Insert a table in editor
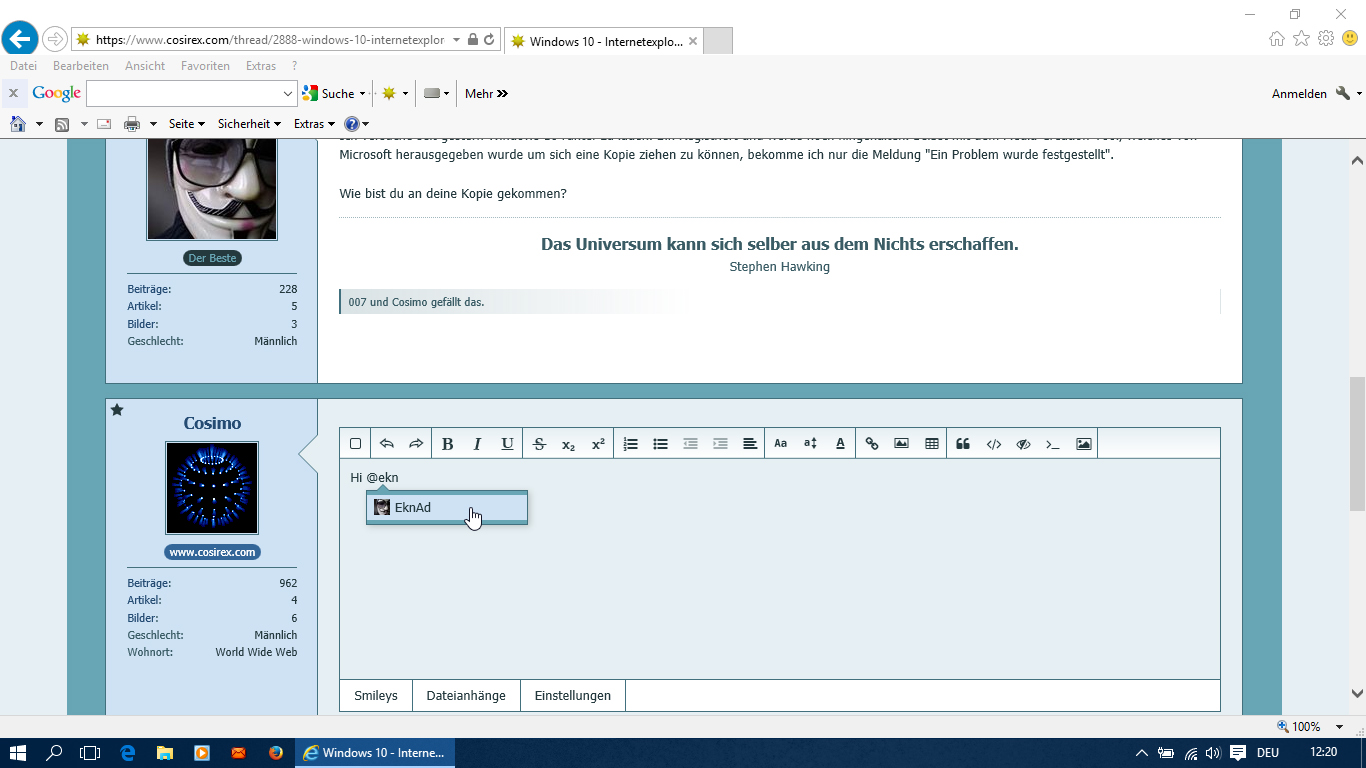The image size is (1366, 768). (932, 444)
